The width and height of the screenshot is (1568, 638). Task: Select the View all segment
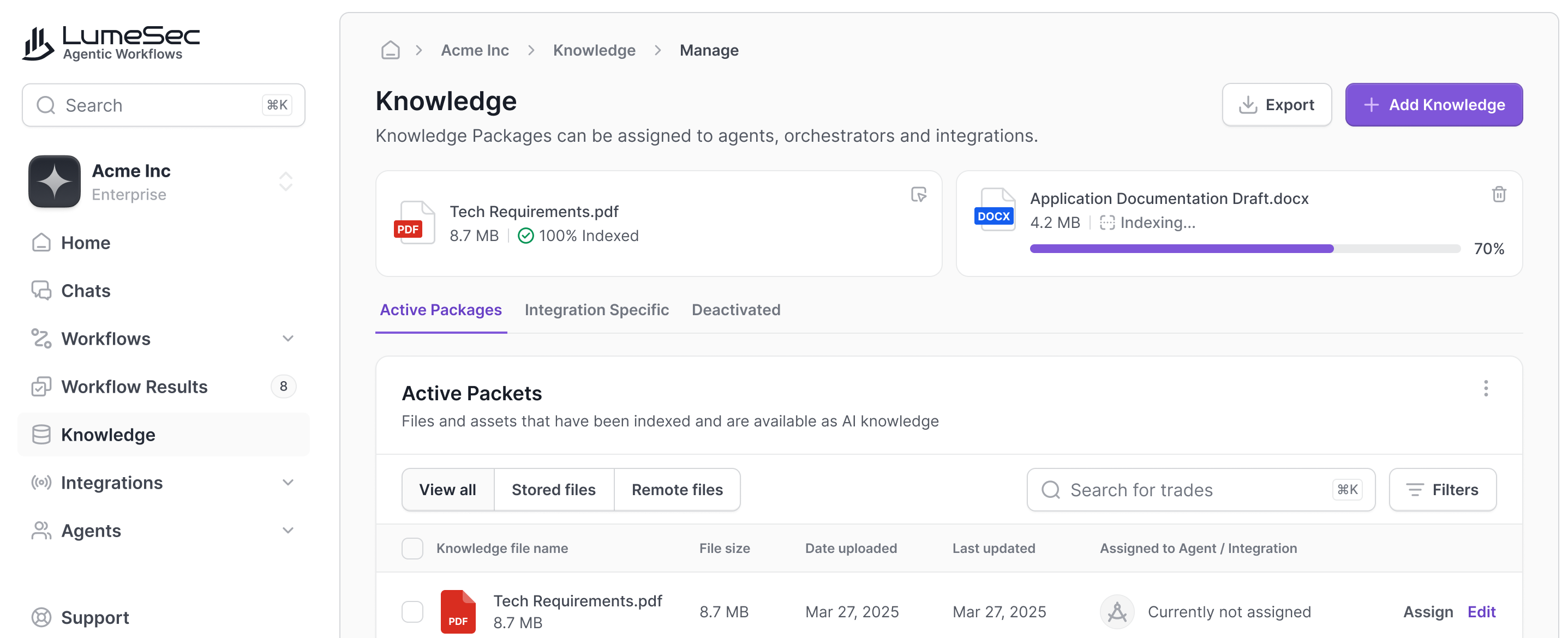[x=447, y=490]
